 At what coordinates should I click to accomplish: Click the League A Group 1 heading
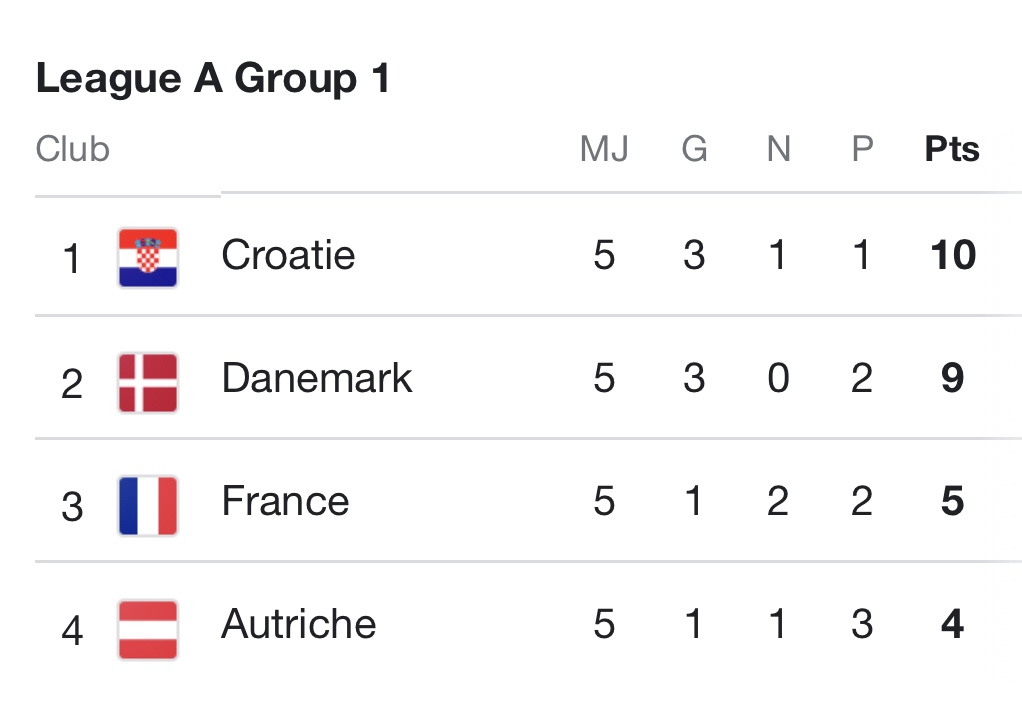pyautogui.click(x=213, y=79)
